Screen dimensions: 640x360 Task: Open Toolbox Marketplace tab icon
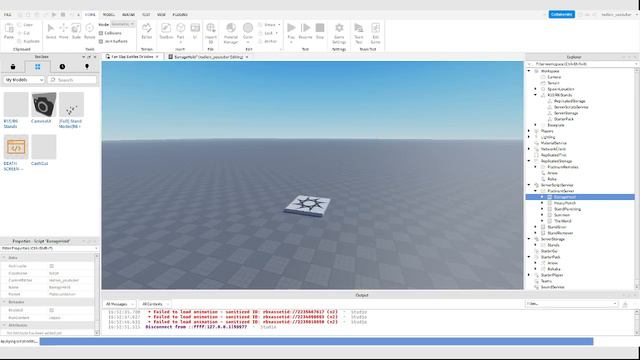[13, 67]
